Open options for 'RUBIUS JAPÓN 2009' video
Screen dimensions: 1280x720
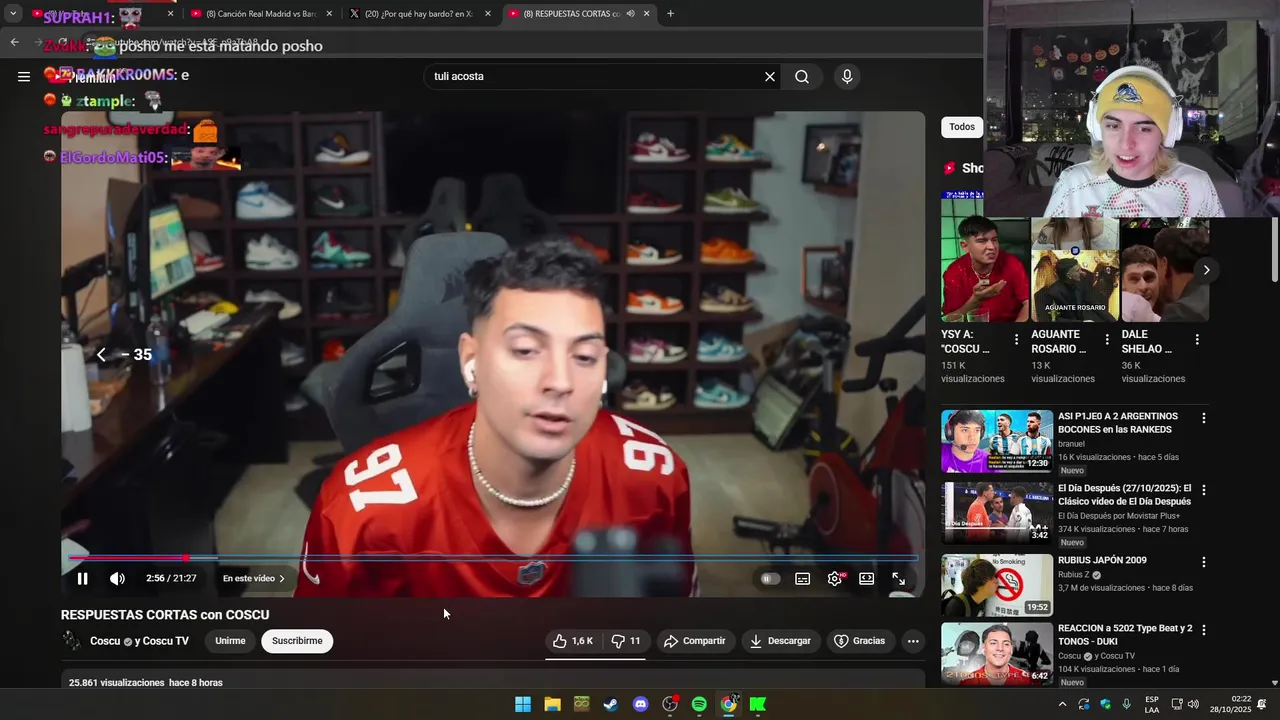tap(1204, 562)
